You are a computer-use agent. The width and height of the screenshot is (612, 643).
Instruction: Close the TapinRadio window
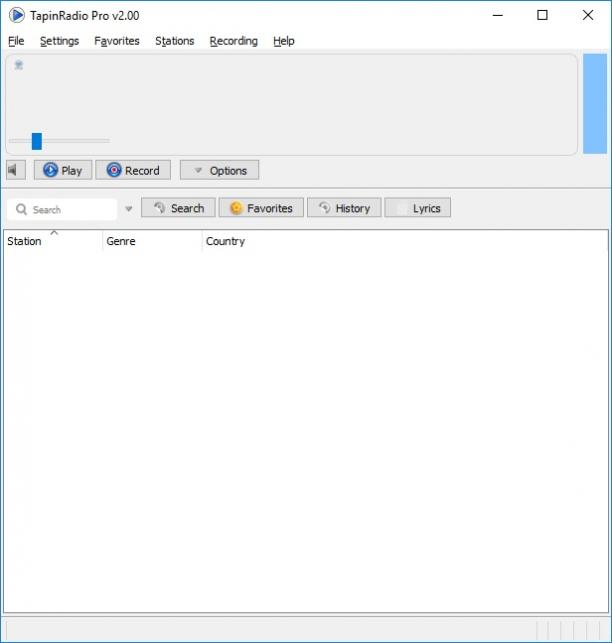[x=588, y=16]
